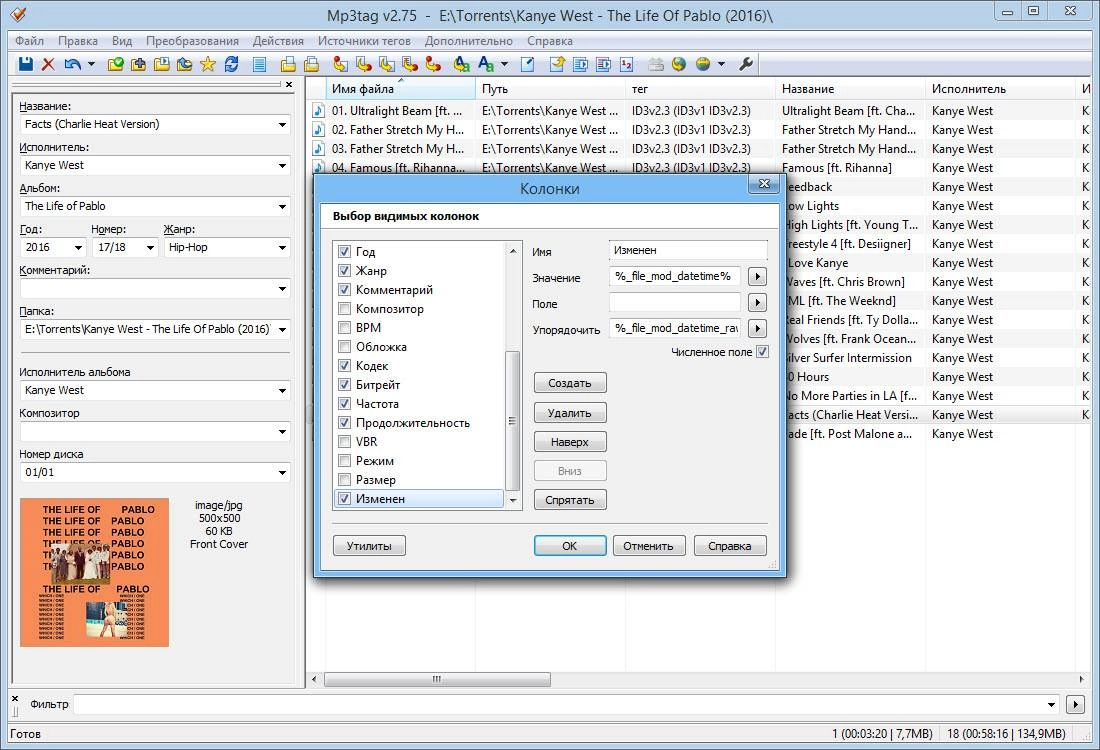Click the Export icon in the toolbar
This screenshot has width=1100, height=750.
(557, 65)
